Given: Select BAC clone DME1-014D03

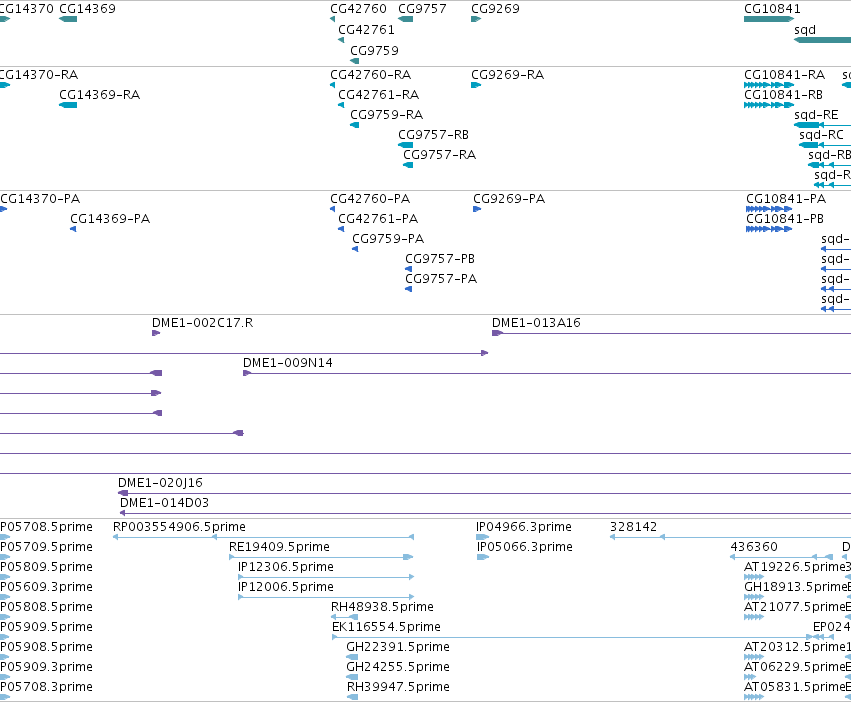Looking at the screenshot, I should click(x=164, y=503).
